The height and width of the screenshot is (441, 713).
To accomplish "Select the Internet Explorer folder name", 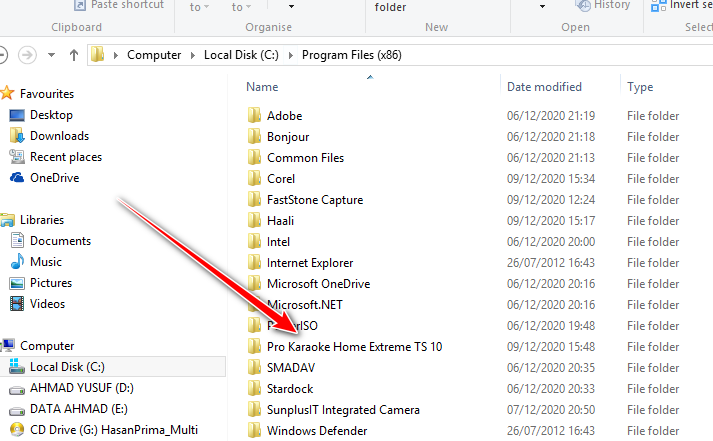I will pyautogui.click(x=310, y=263).
